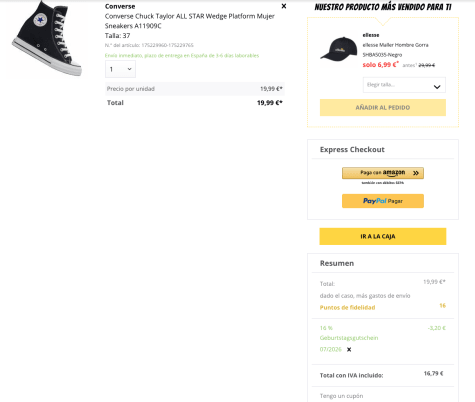The image size is (475, 402).
Task: Click the ellesse brand name
Action: tap(371, 35)
